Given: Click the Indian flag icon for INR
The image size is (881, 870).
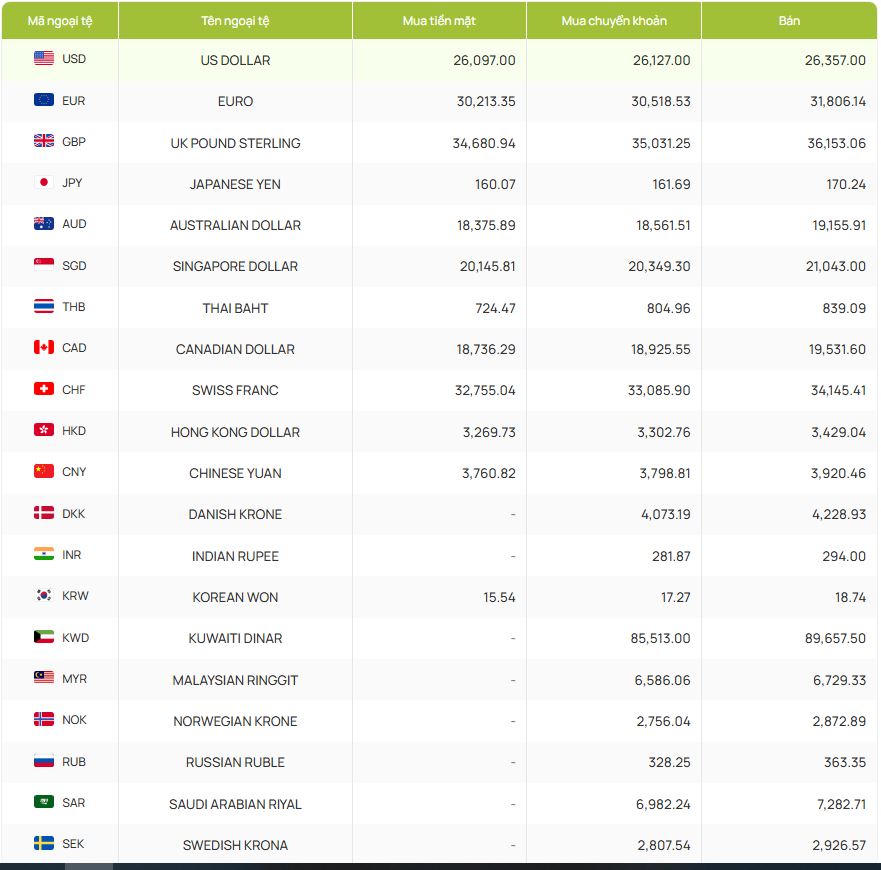Looking at the screenshot, I should point(44,554).
